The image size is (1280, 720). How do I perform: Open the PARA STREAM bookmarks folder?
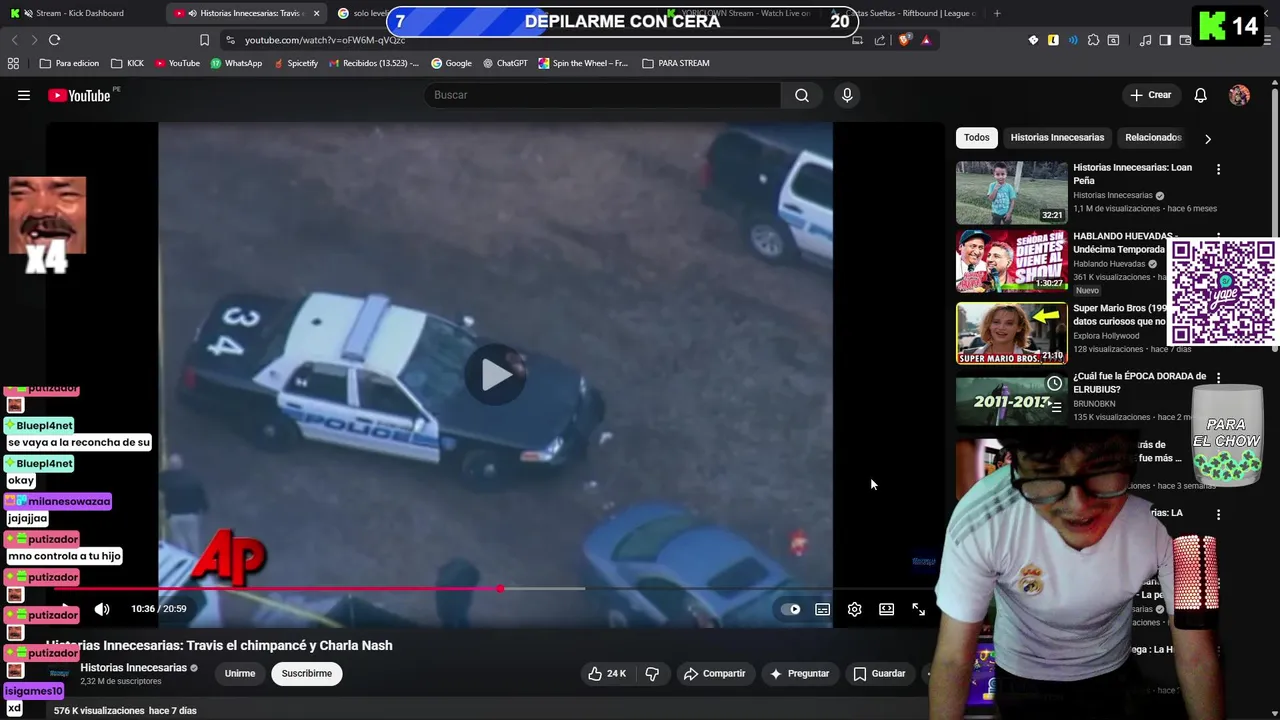(x=676, y=63)
